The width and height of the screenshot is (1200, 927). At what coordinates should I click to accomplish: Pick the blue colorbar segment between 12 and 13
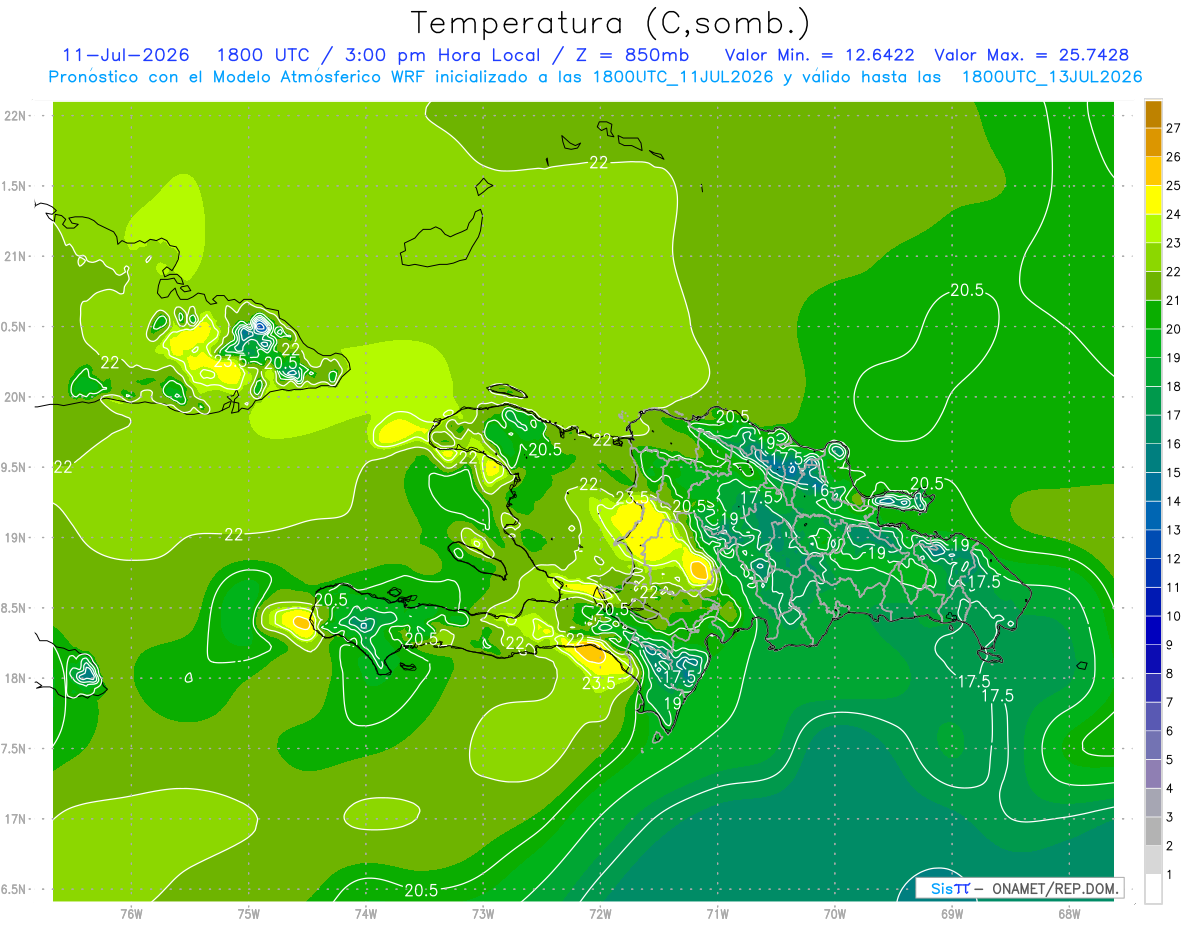coord(1153,544)
